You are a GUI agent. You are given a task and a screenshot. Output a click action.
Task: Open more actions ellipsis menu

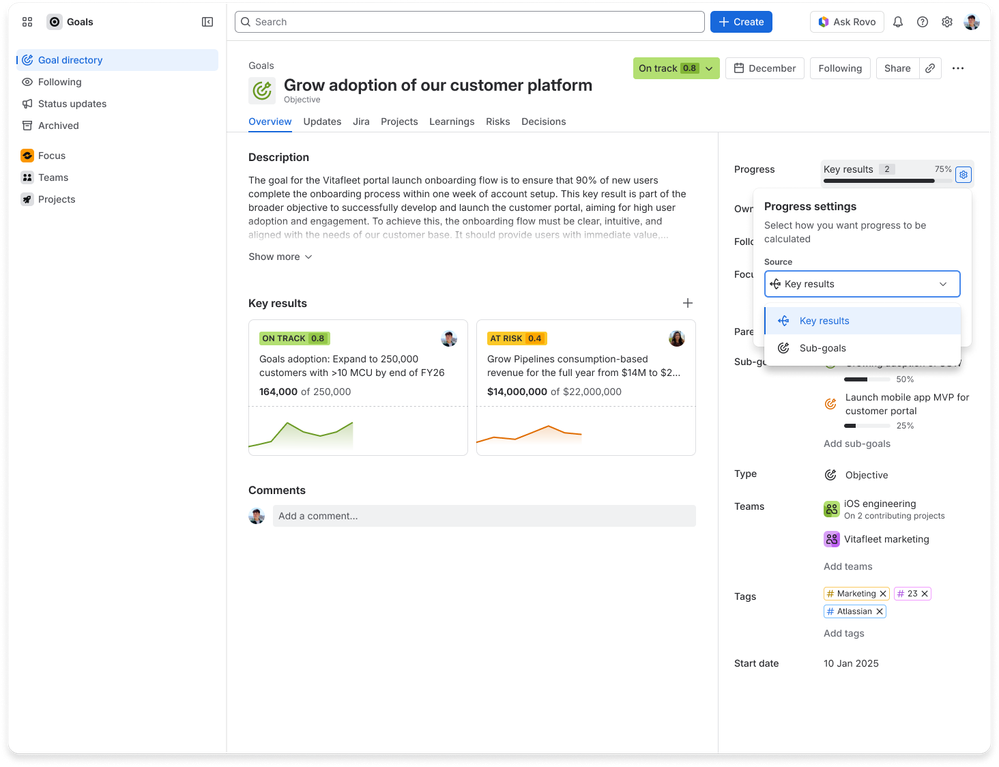coord(958,68)
